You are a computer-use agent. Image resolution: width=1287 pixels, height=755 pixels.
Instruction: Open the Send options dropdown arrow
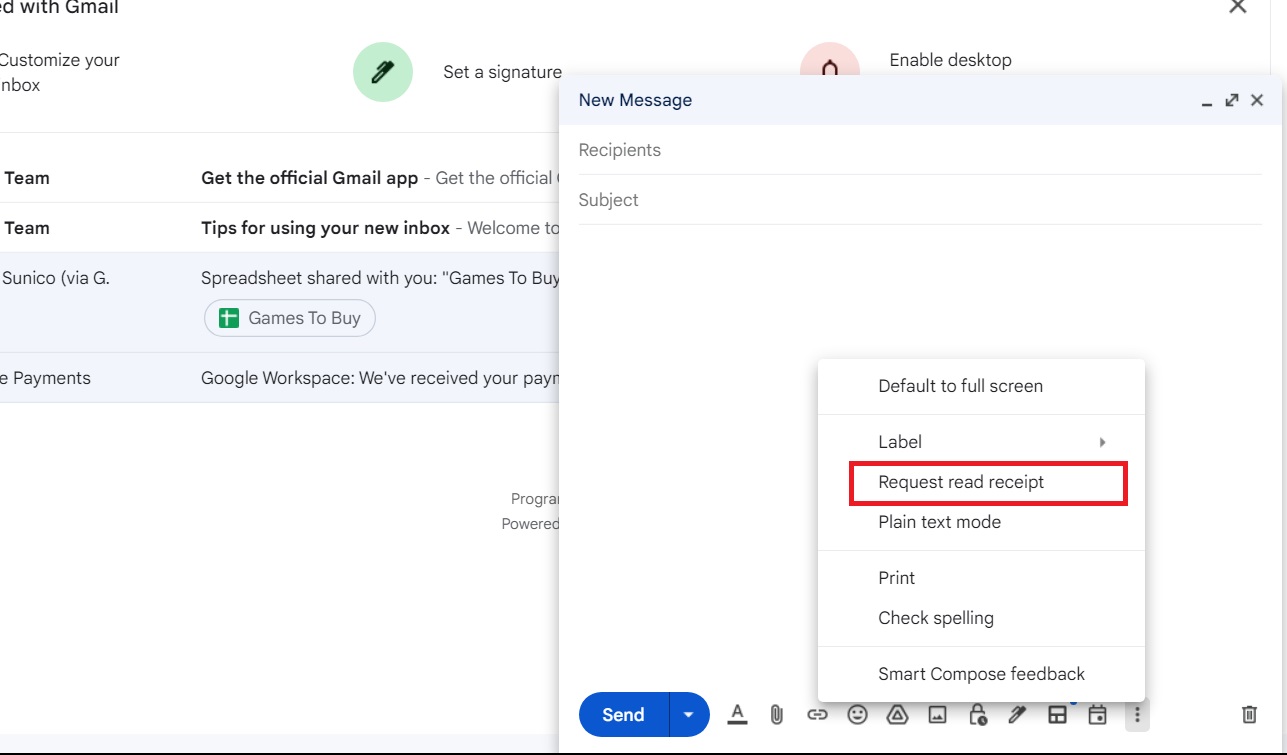pos(688,714)
